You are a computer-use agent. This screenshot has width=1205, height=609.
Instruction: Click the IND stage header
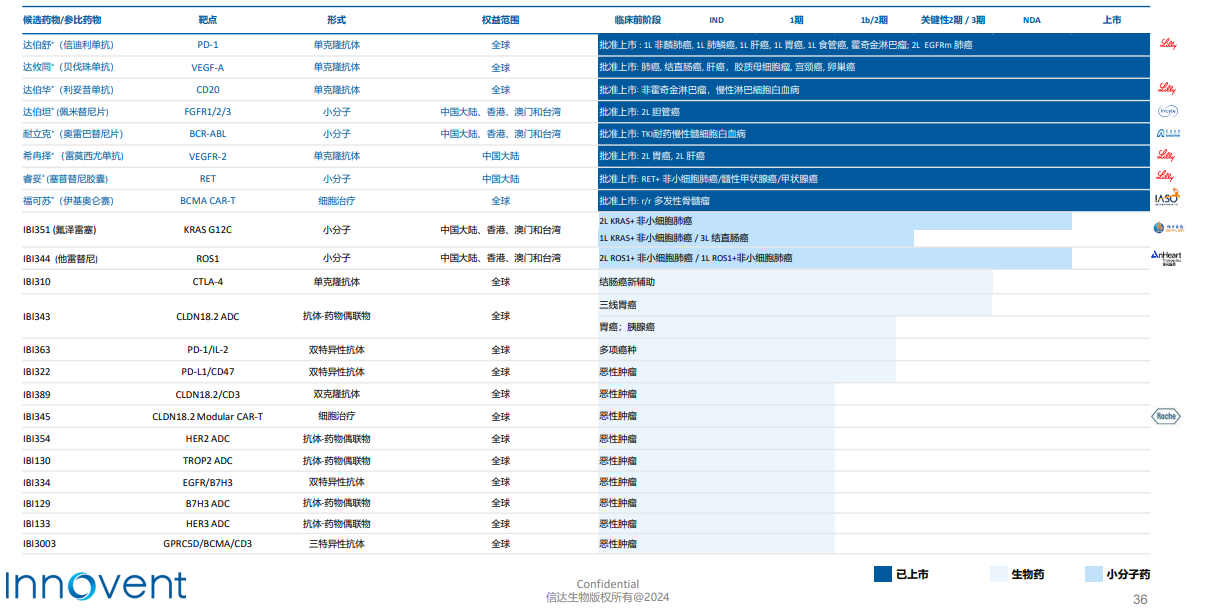tap(717, 20)
